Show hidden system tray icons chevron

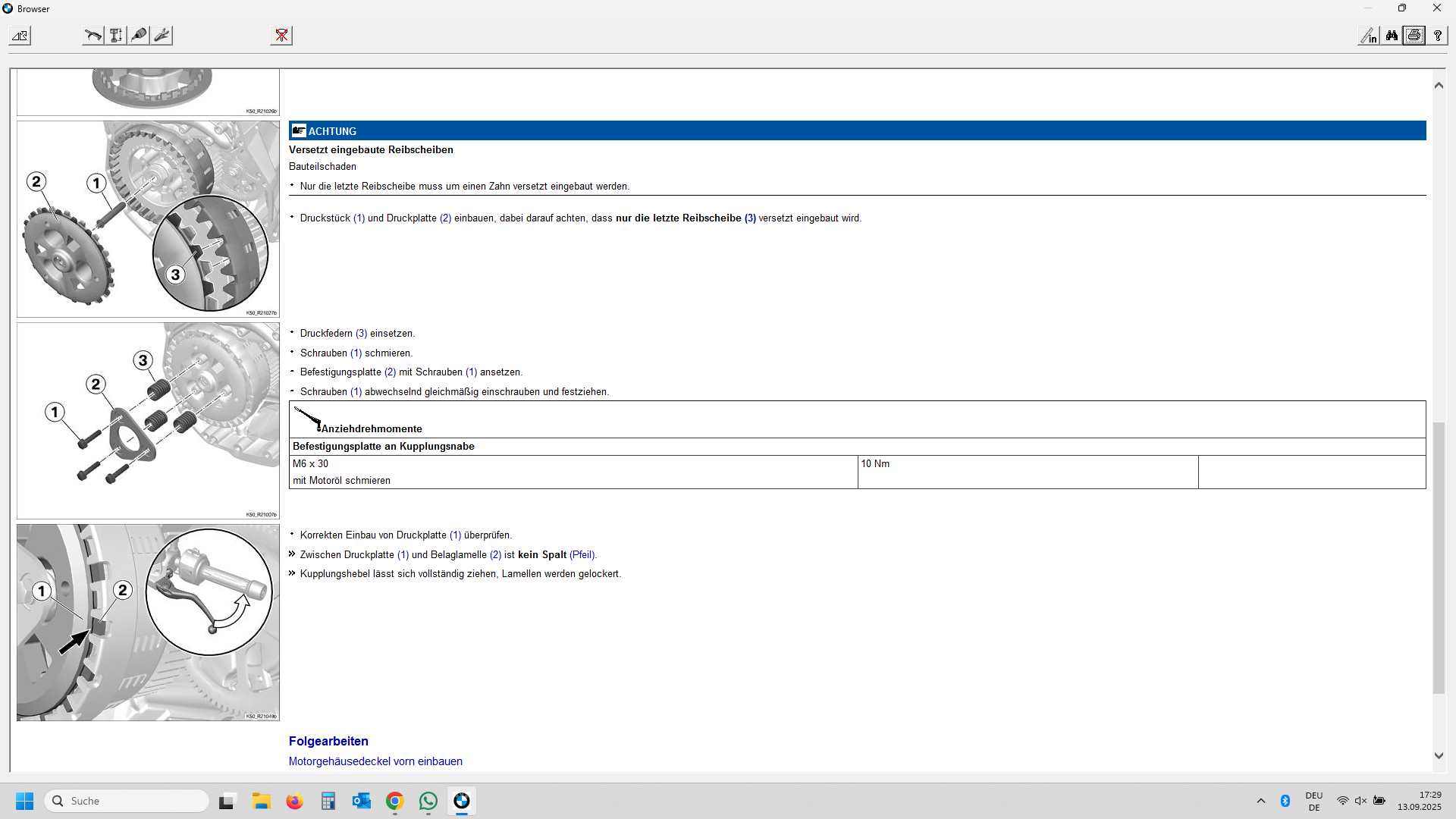1261,801
